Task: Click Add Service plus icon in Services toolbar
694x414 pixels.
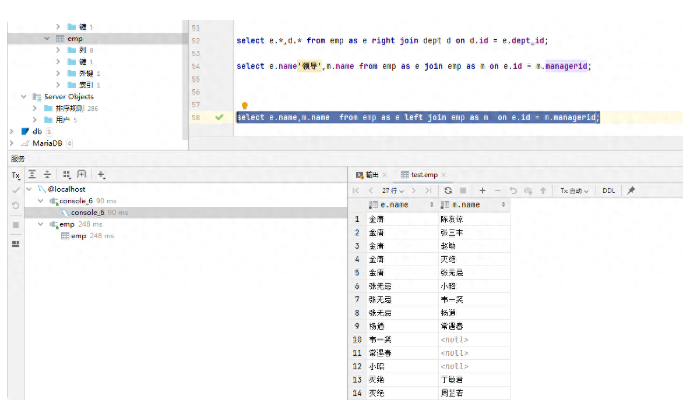Action: click(x=101, y=174)
